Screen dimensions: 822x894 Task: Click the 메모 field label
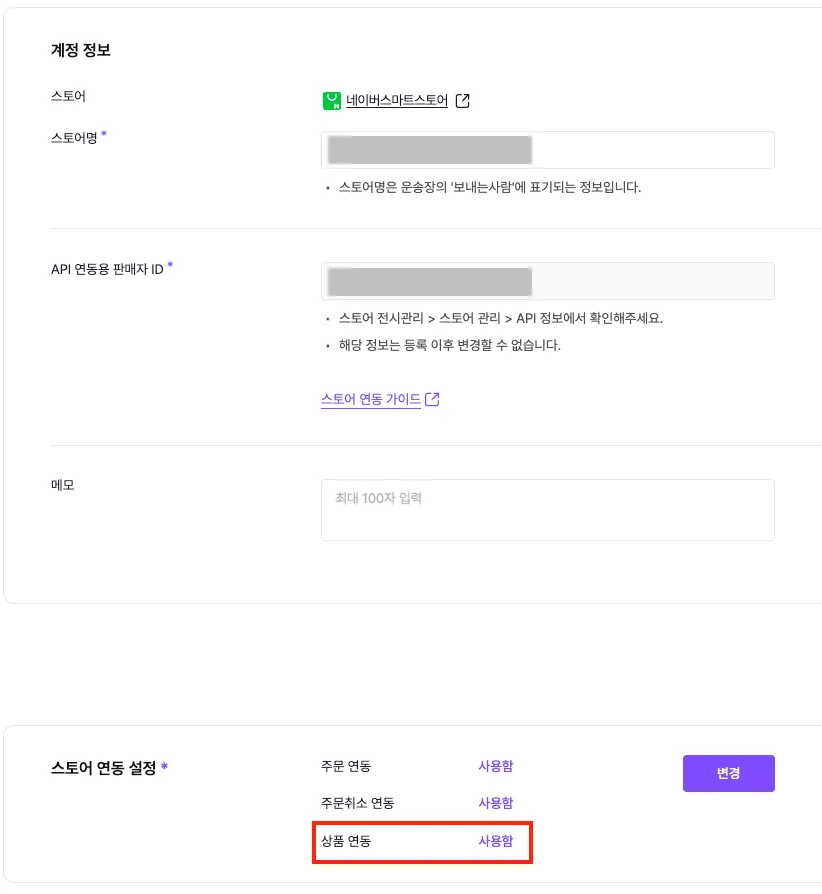click(x=63, y=485)
